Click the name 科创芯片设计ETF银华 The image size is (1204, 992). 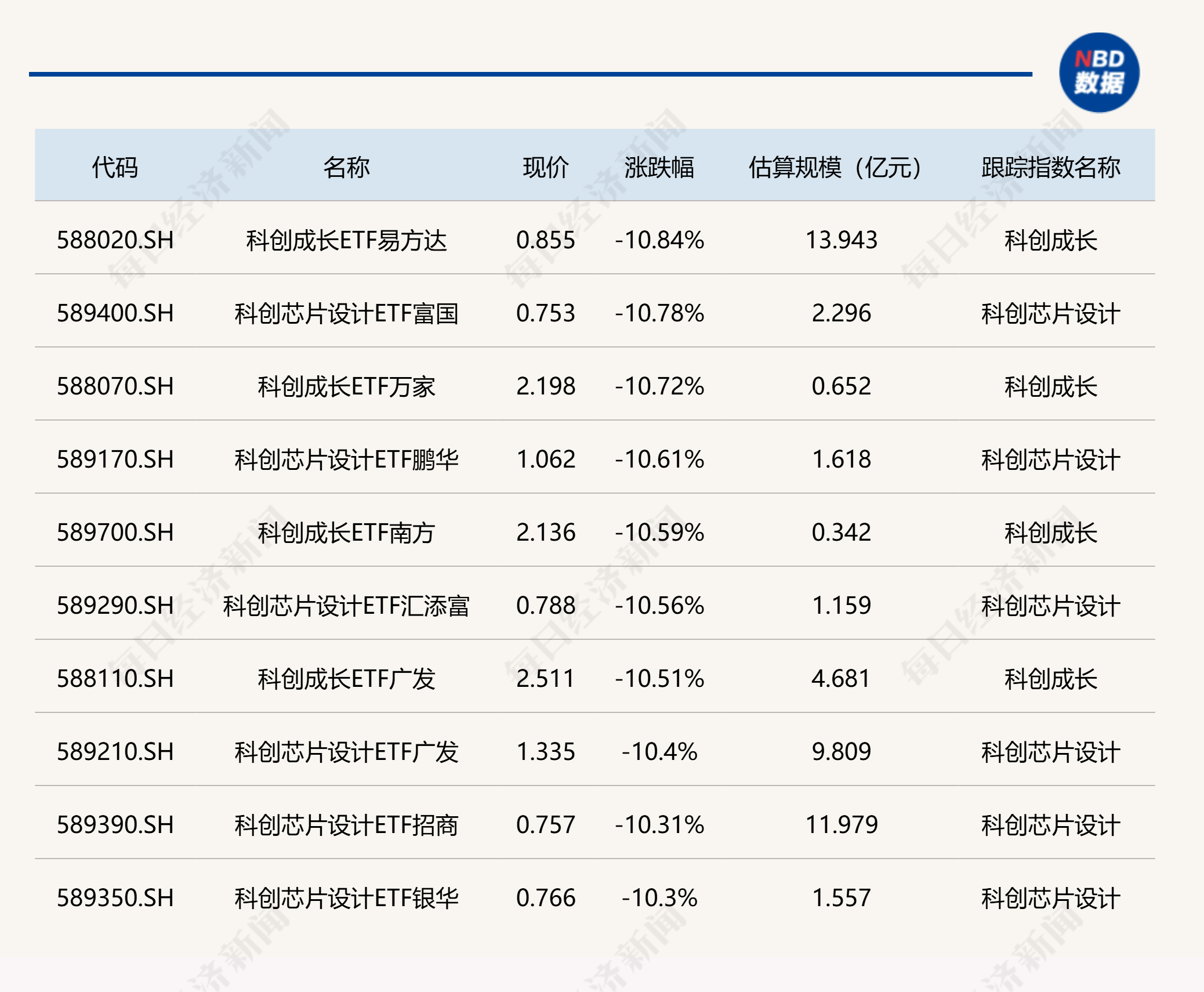coord(346,898)
